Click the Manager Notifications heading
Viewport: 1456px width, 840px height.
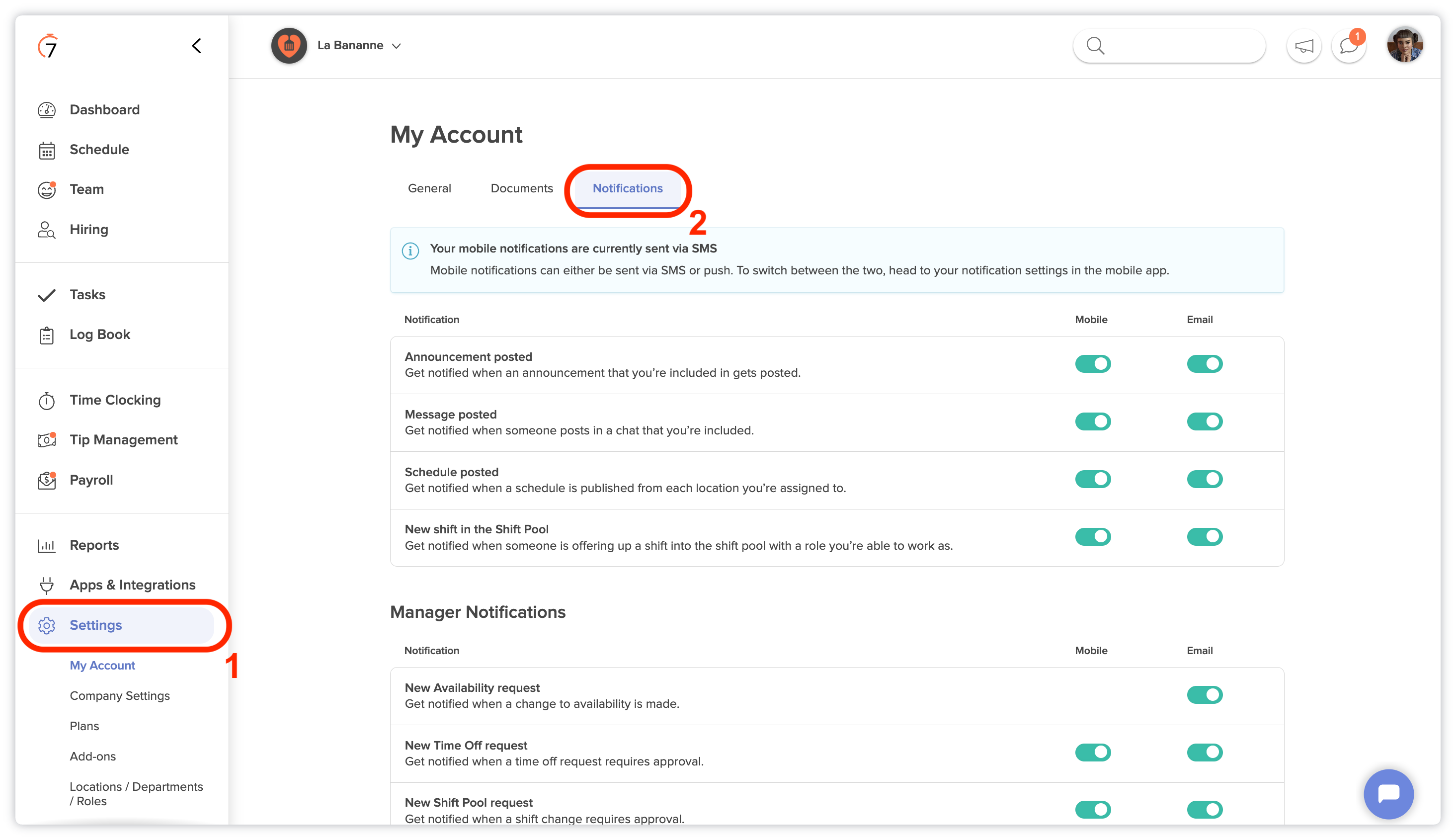(x=478, y=612)
